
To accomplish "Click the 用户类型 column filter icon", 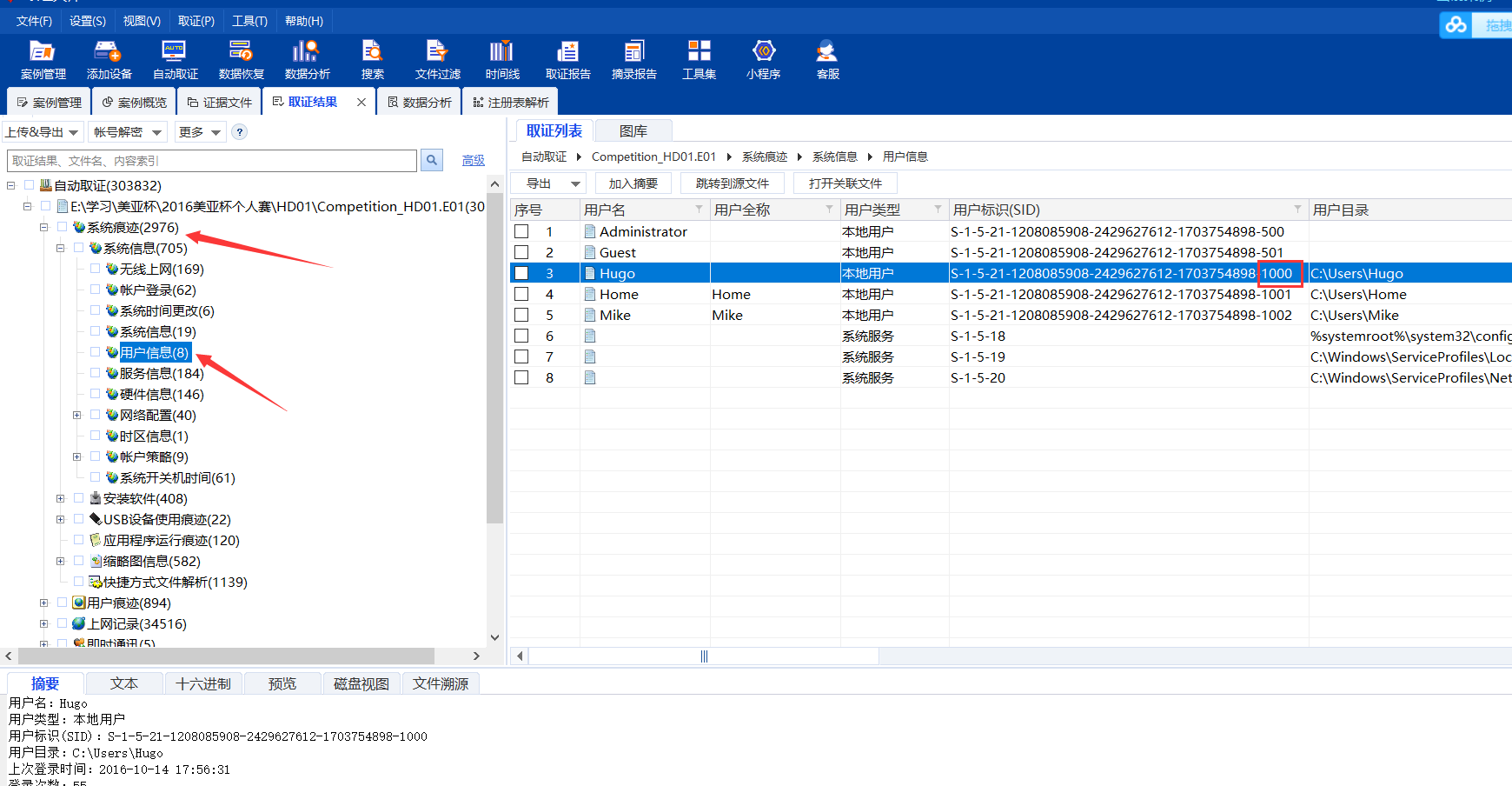I will (x=938, y=210).
